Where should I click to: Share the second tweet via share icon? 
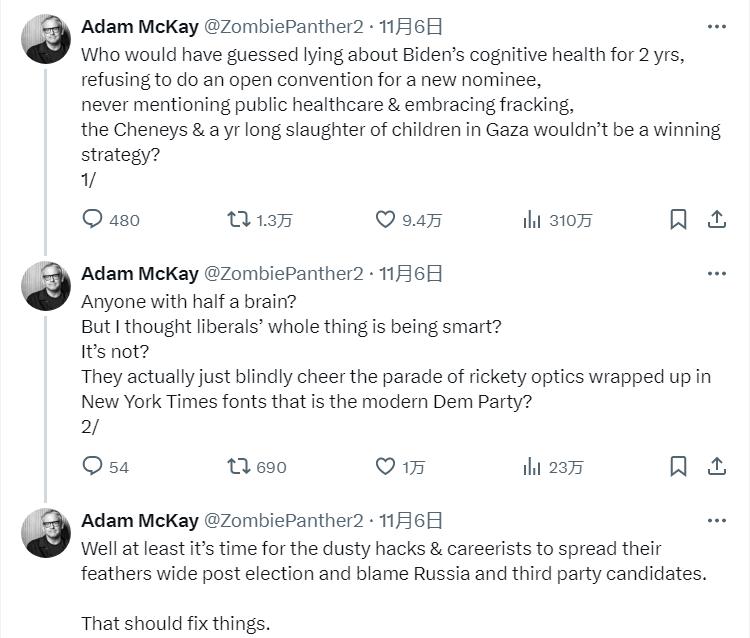pyautogui.click(x=717, y=466)
